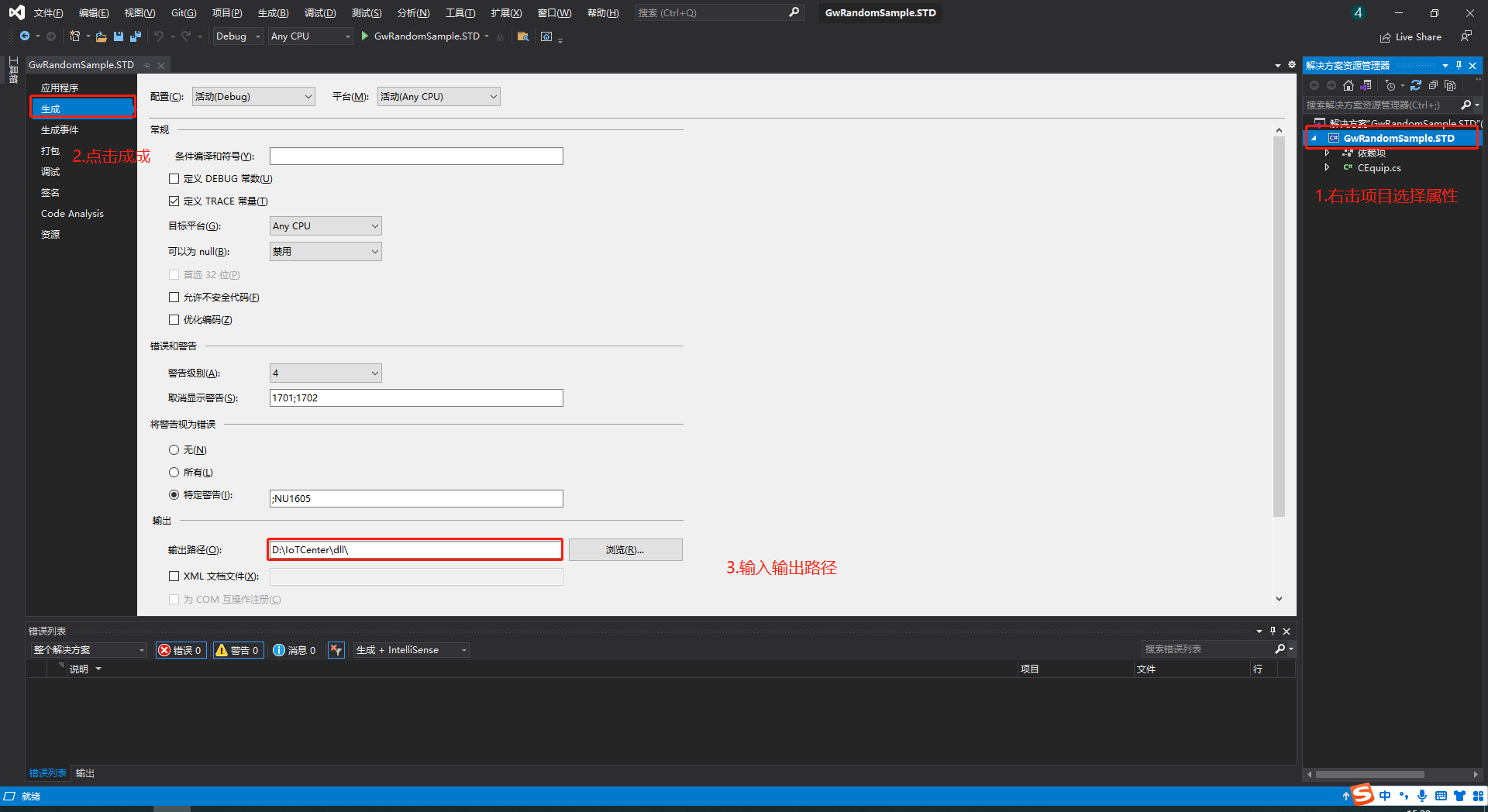Image resolution: width=1488 pixels, height=812 pixels.
Task: Open the 目标平台 Any CPU dropdown
Action: (x=325, y=226)
